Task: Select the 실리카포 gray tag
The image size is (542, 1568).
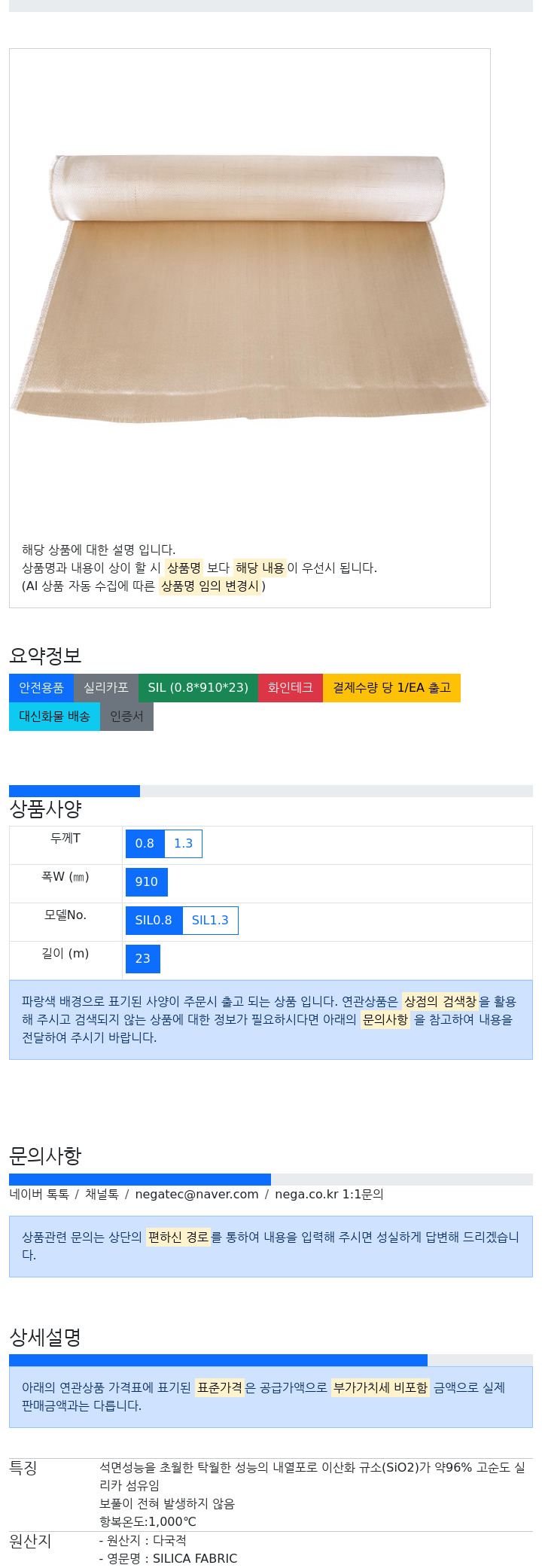Action: 106,688
